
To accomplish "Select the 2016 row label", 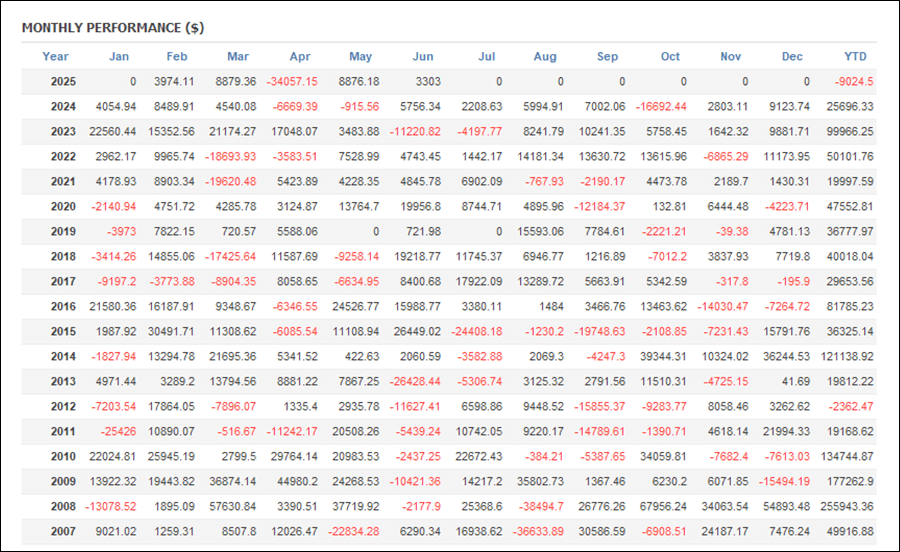I will pos(63,306).
